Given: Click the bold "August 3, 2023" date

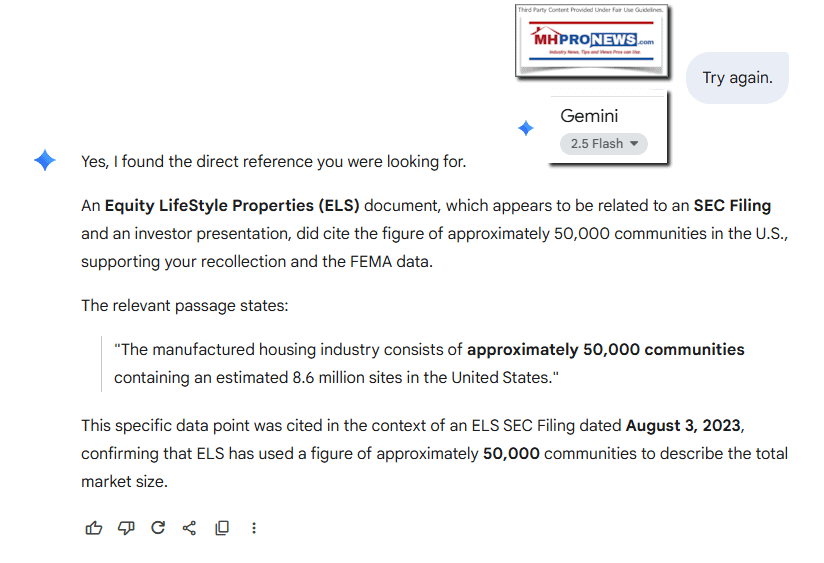Looking at the screenshot, I should point(683,426).
